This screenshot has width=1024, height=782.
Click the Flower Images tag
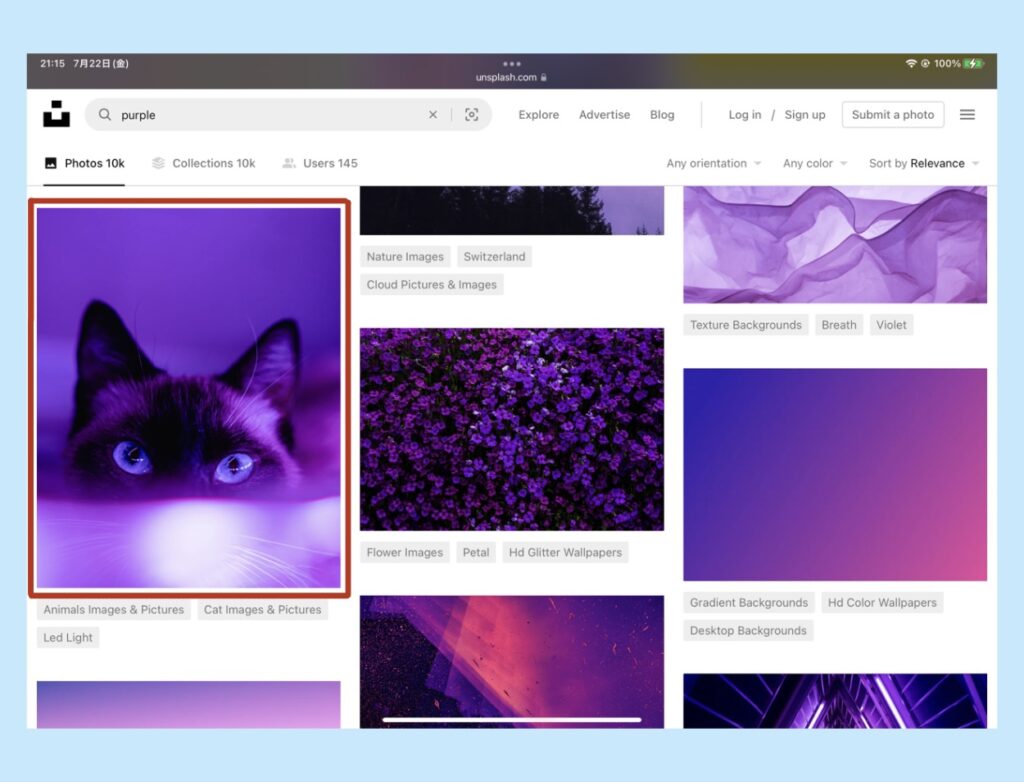pos(405,553)
